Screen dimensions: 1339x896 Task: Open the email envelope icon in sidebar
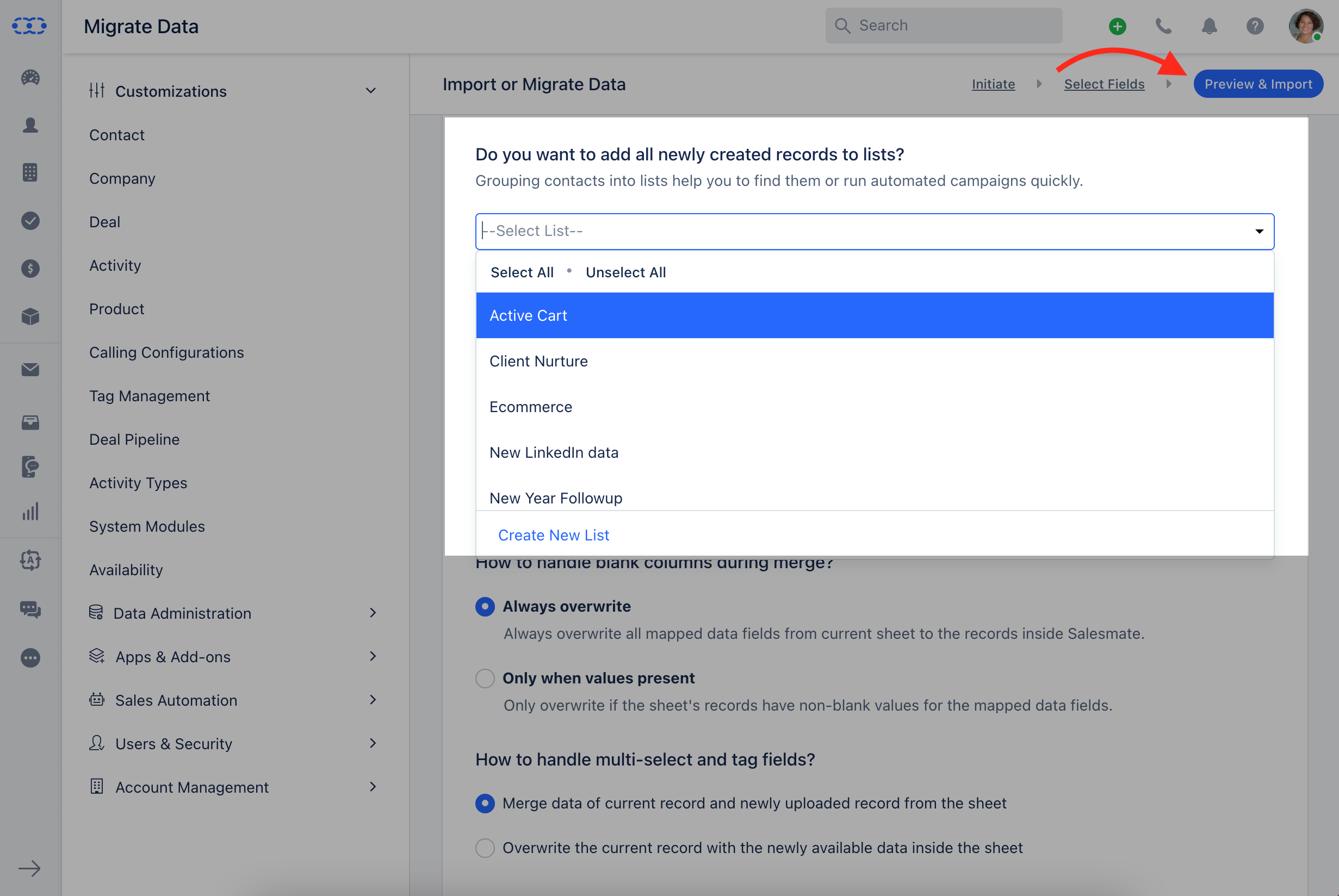tap(30, 370)
